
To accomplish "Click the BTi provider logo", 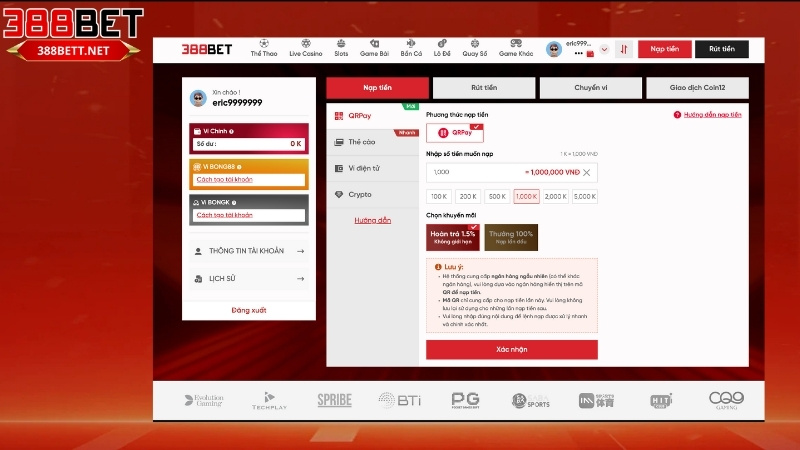I will (400, 401).
